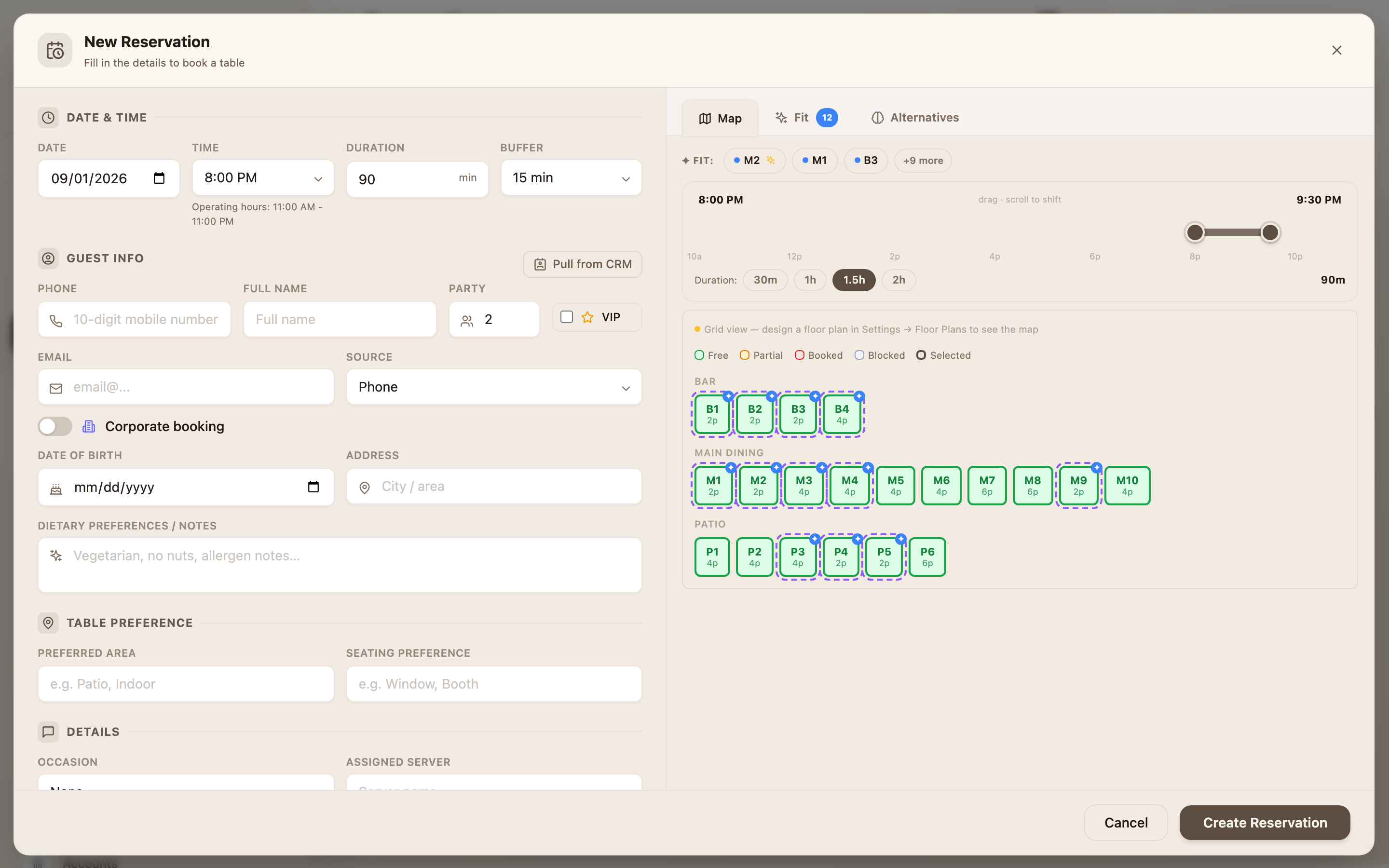Click Create Reservation button
Image resolution: width=1389 pixels, height=868 pixels.
(1265, 823)
